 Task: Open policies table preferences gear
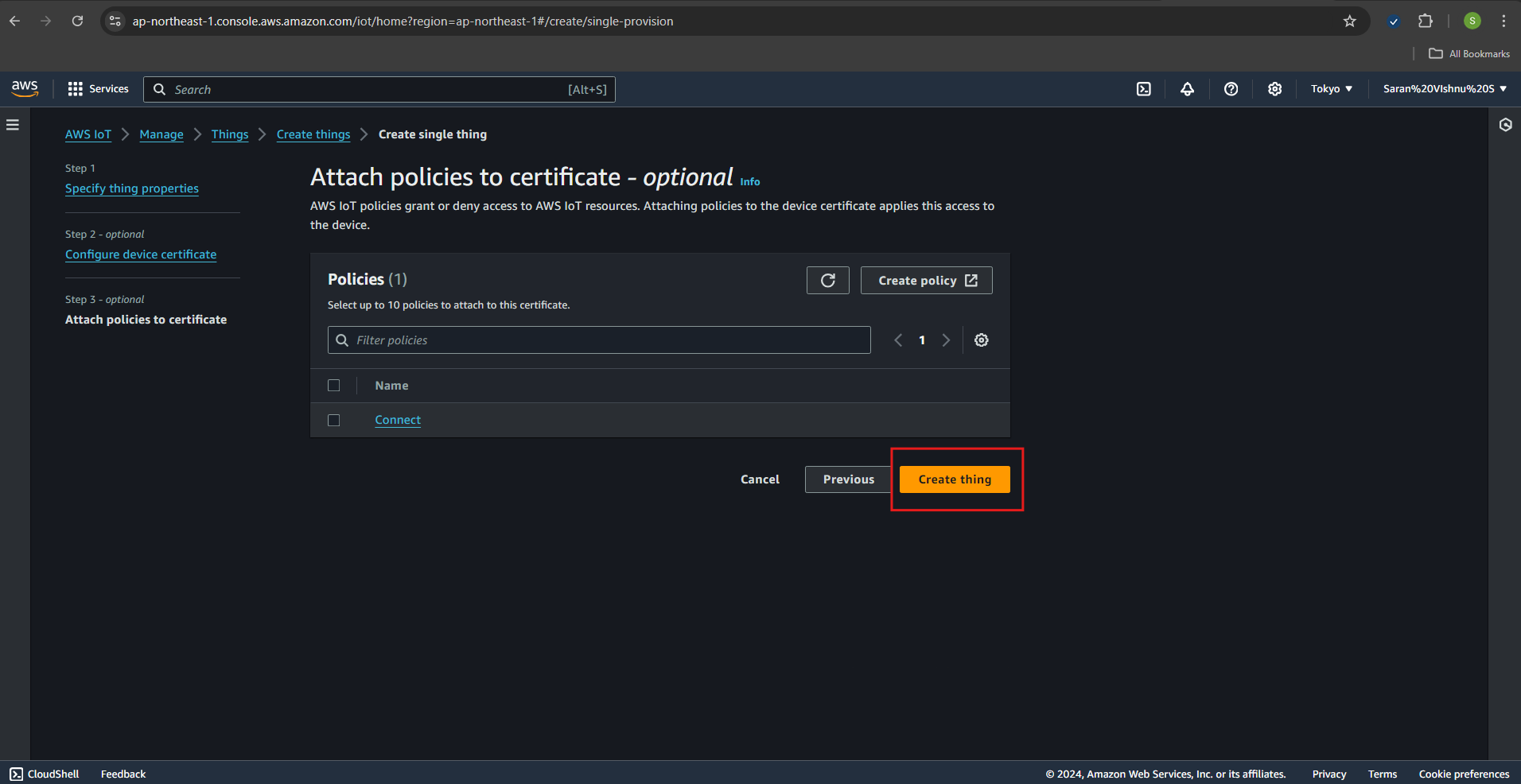[982, 340]
